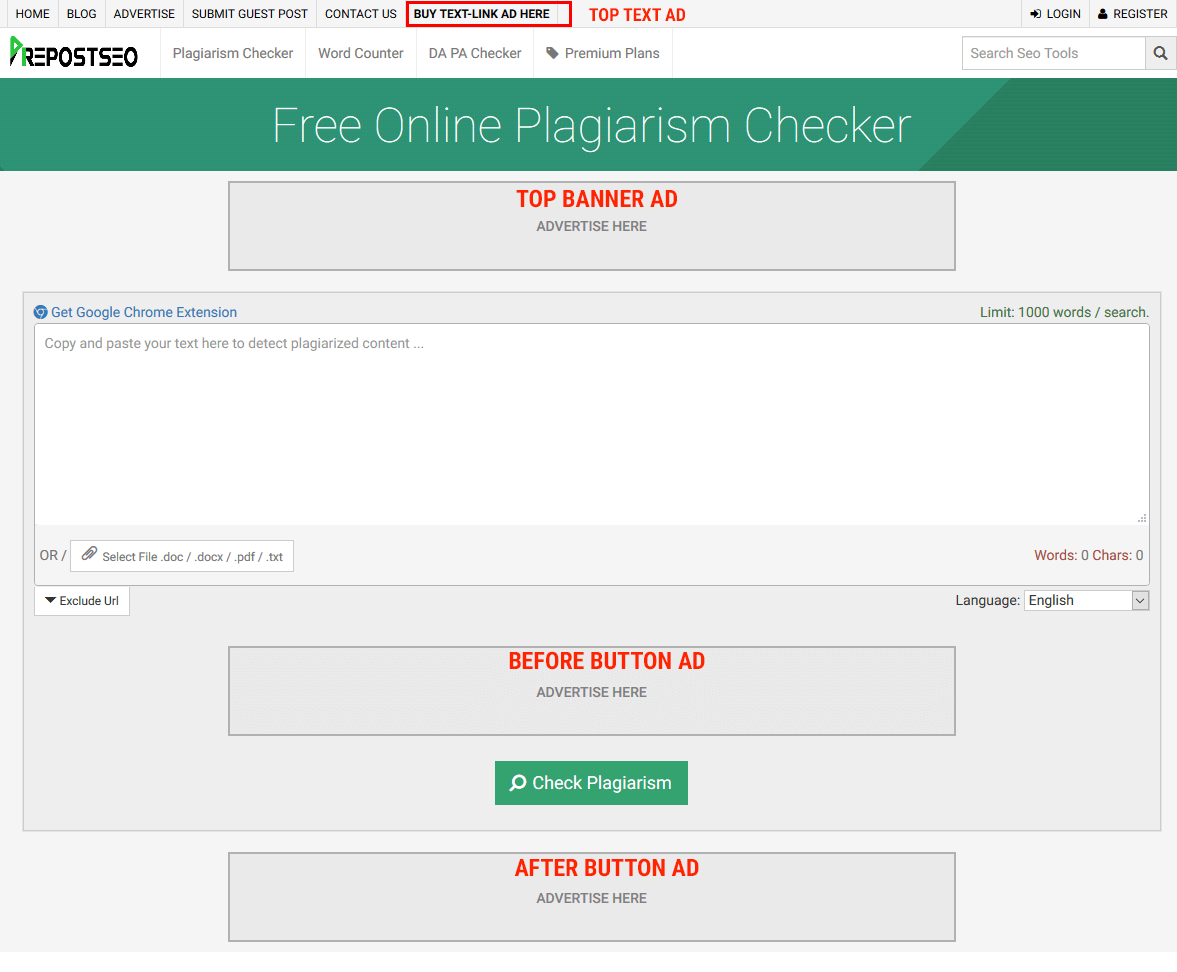The width and height of the screenshot is (1177, 972).
Task: Click Buy Text-Link Ad Here link
Action: (x=482, y=14)
